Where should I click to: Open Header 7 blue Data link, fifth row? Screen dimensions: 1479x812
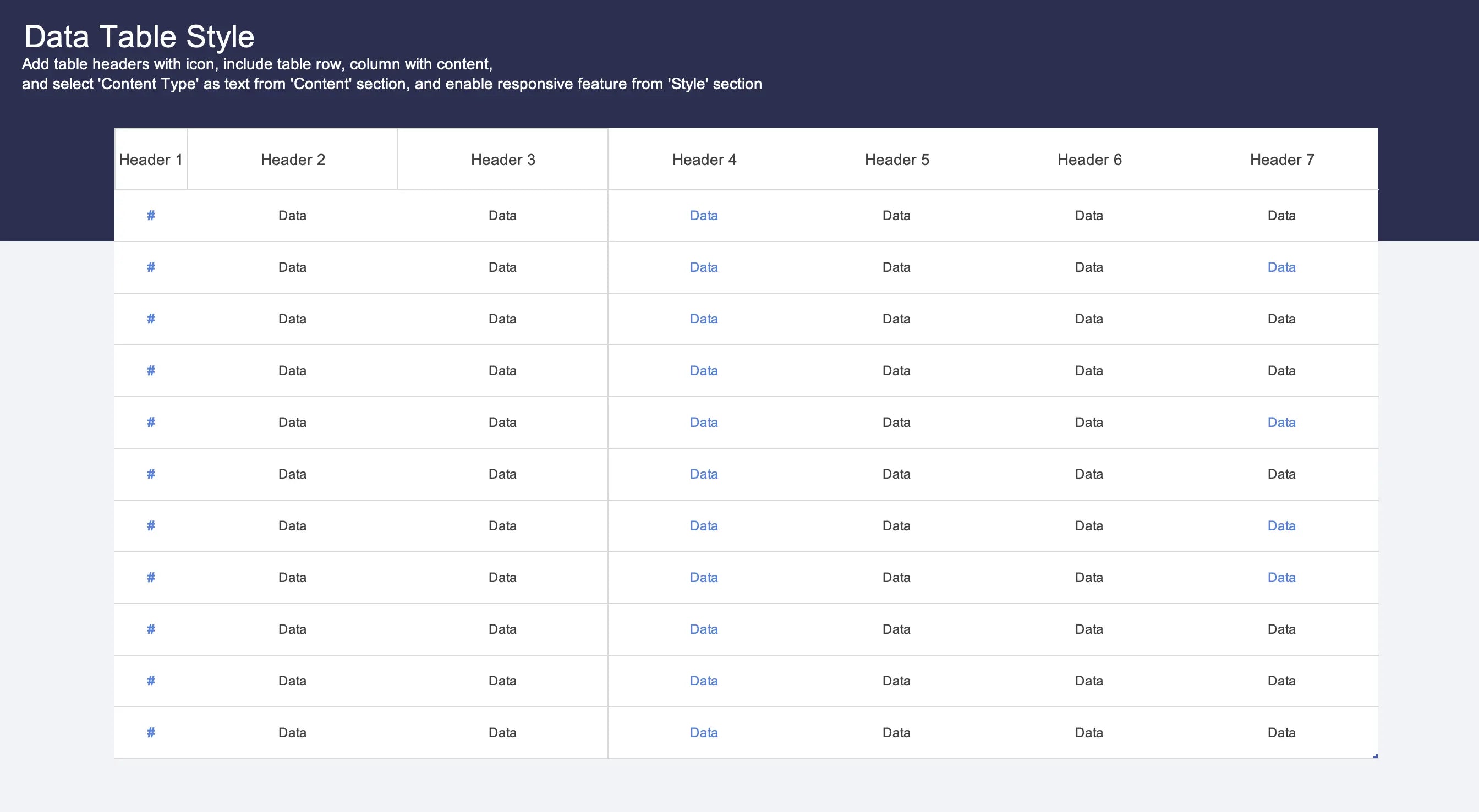click(1281, 422)
